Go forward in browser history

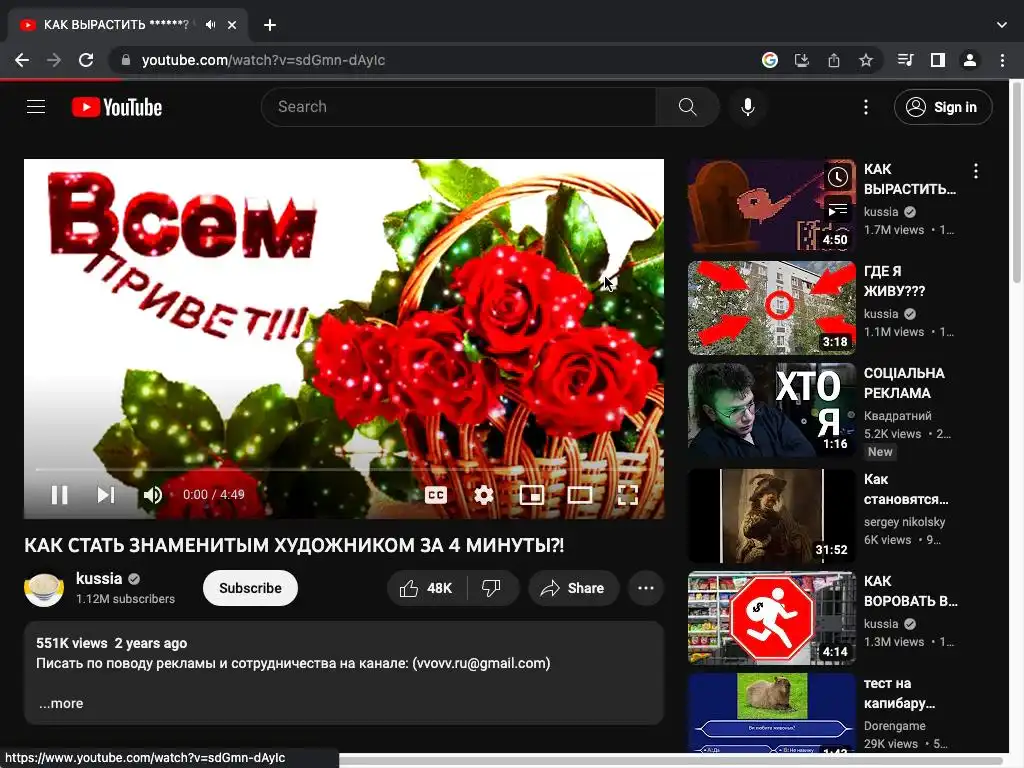coord(54,60)
